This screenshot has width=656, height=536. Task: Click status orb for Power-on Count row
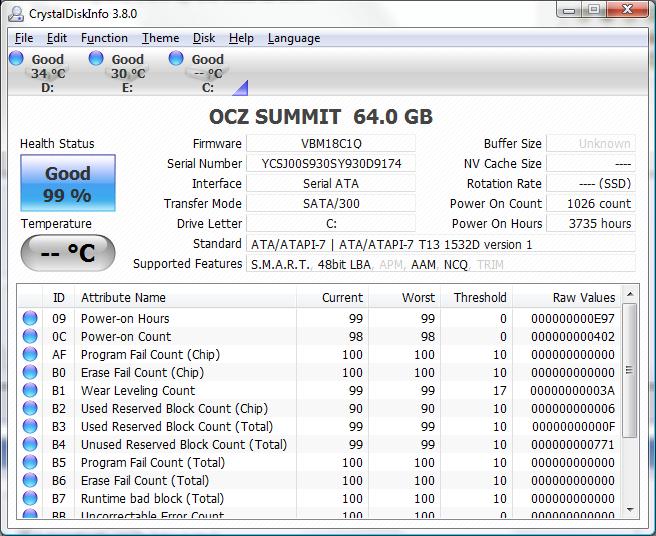click(x=30, y=336)
